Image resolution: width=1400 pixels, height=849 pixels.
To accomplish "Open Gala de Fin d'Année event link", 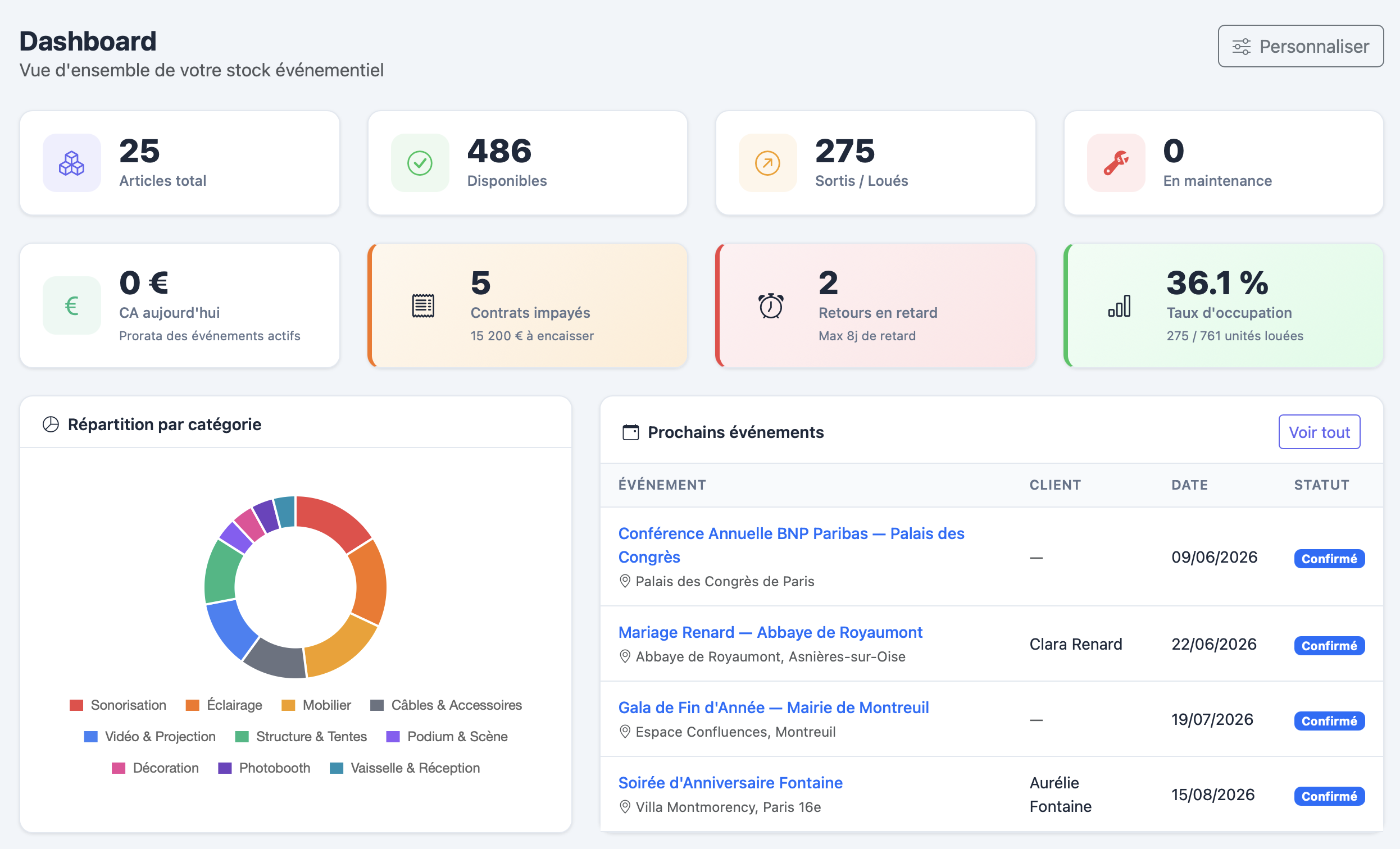I will [x=773, y=707].
